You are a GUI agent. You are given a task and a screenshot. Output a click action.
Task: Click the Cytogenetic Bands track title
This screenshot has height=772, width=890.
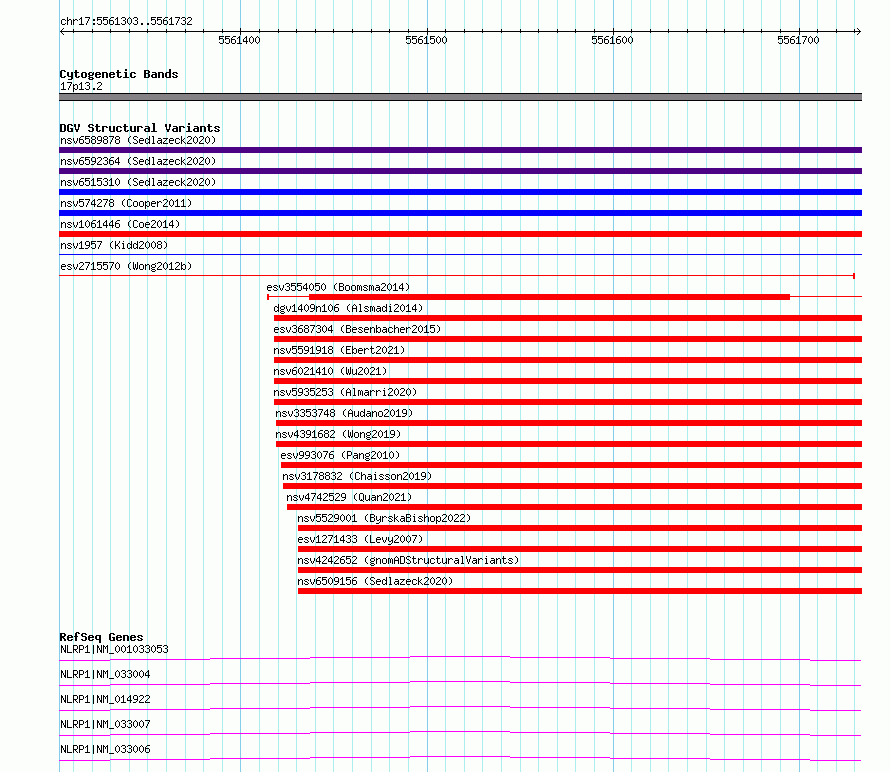(x=119, y=74)
